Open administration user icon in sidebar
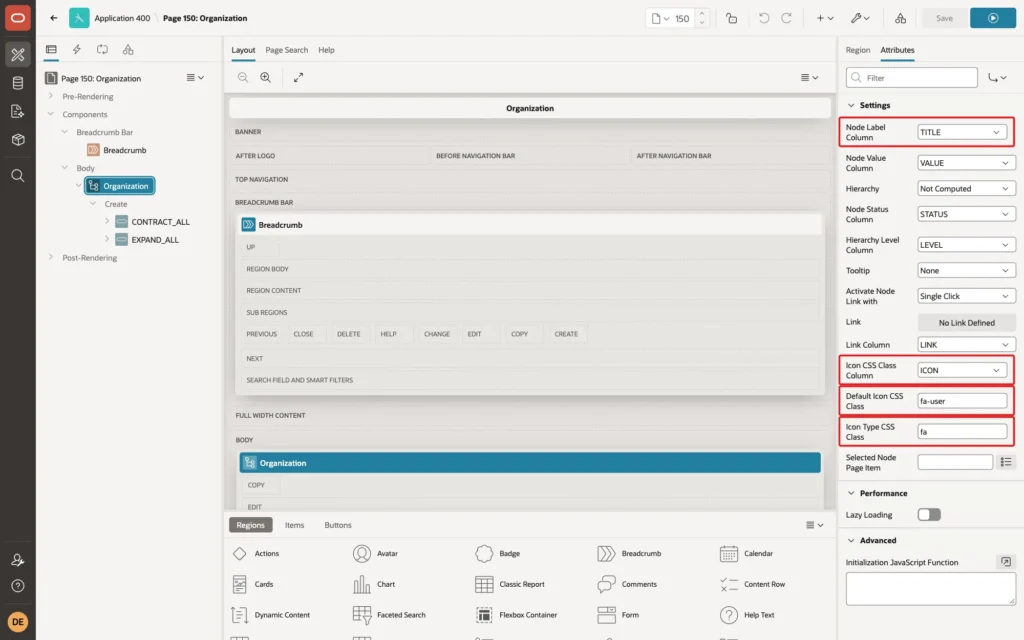Image resolution: width=1024 pixels, height=640 pixels. pos(18,560)
